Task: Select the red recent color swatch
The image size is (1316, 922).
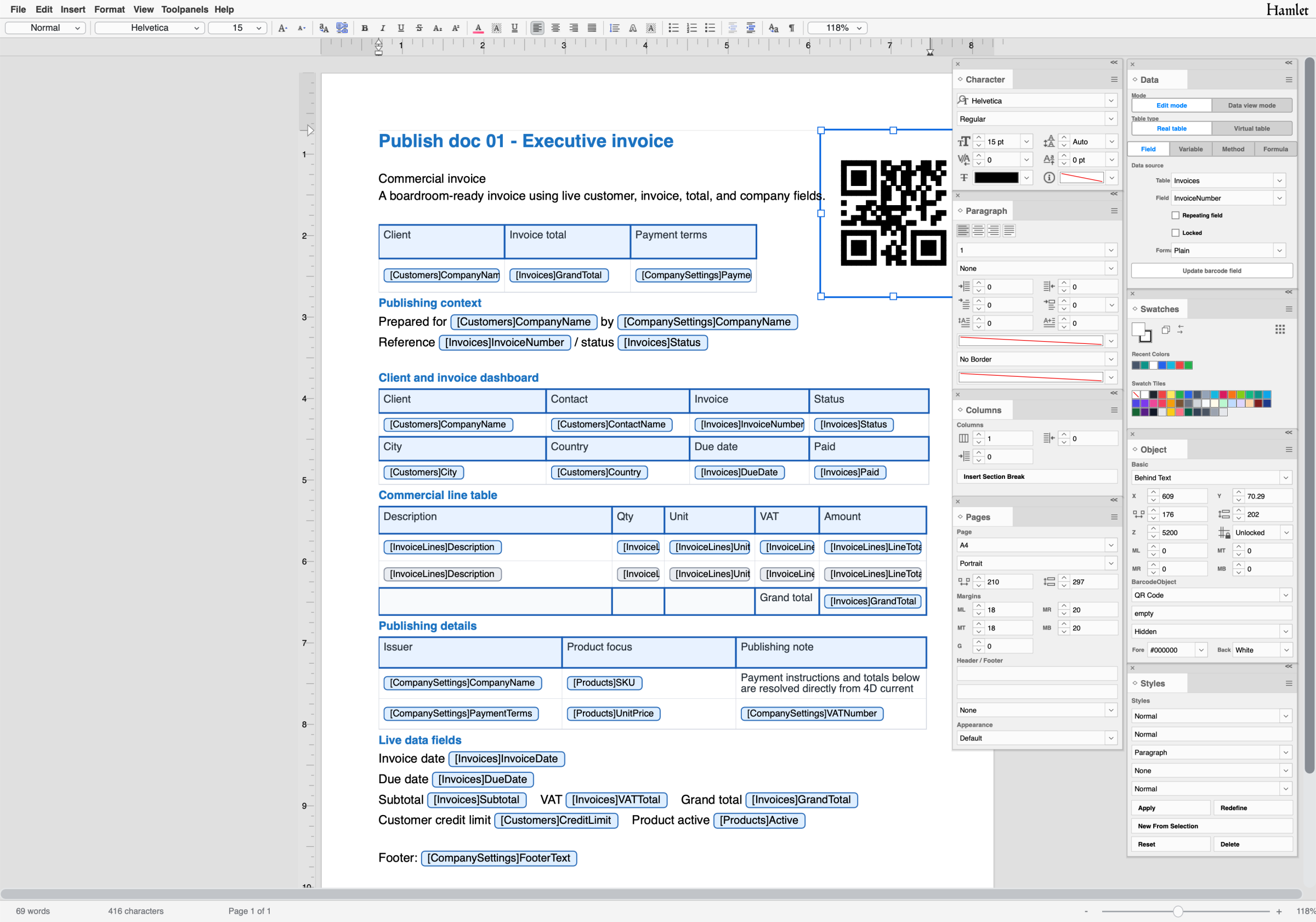Action: pyautogui.click(x=1179, y=365)
